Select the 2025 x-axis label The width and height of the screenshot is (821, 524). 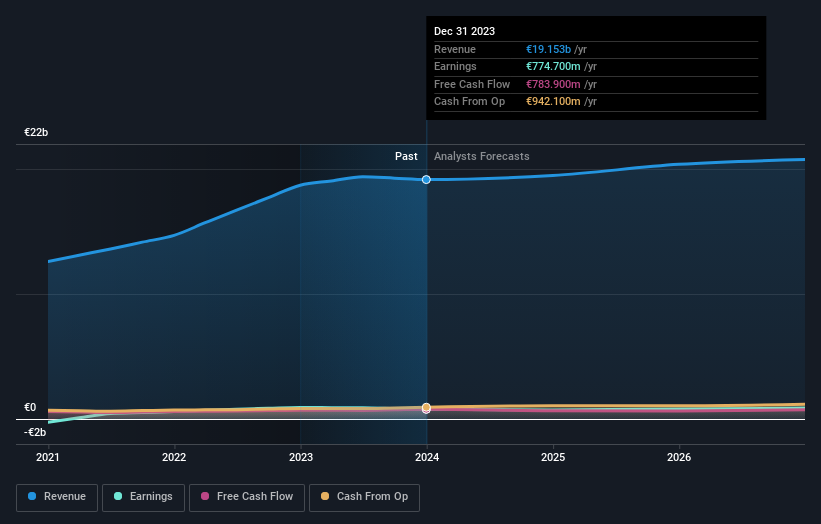point(553,457)
